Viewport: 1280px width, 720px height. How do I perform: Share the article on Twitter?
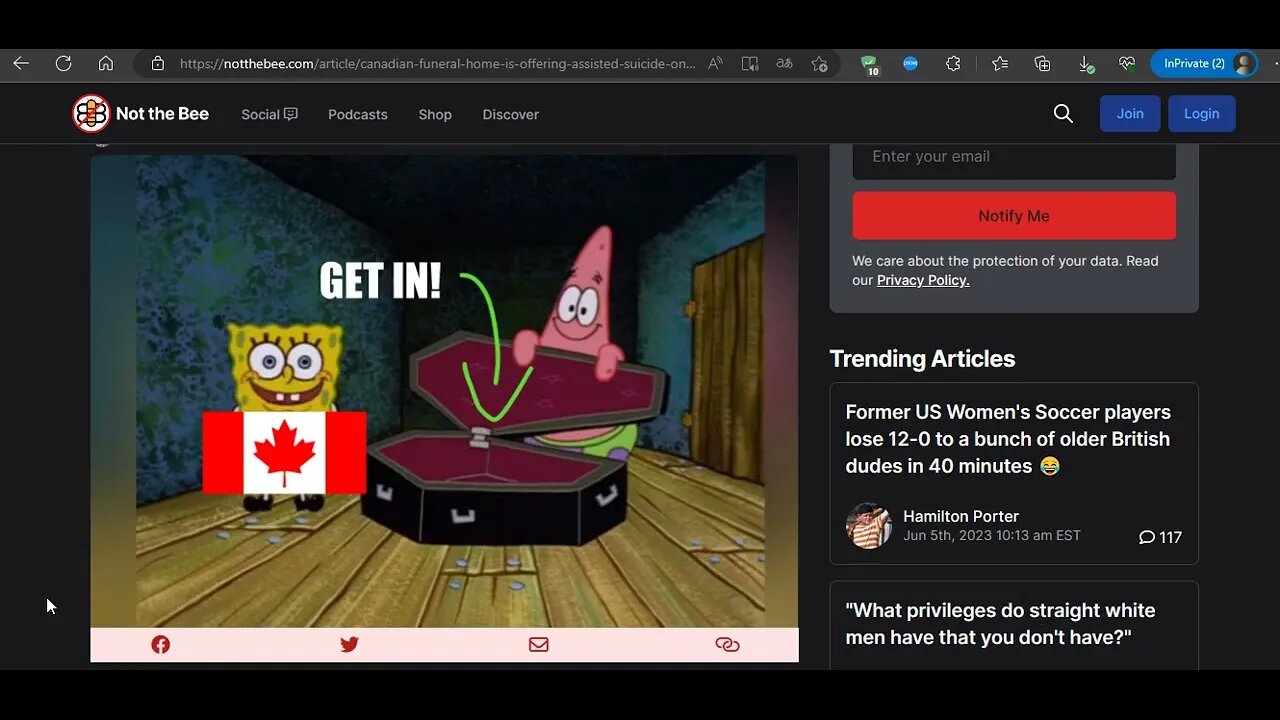349,645
